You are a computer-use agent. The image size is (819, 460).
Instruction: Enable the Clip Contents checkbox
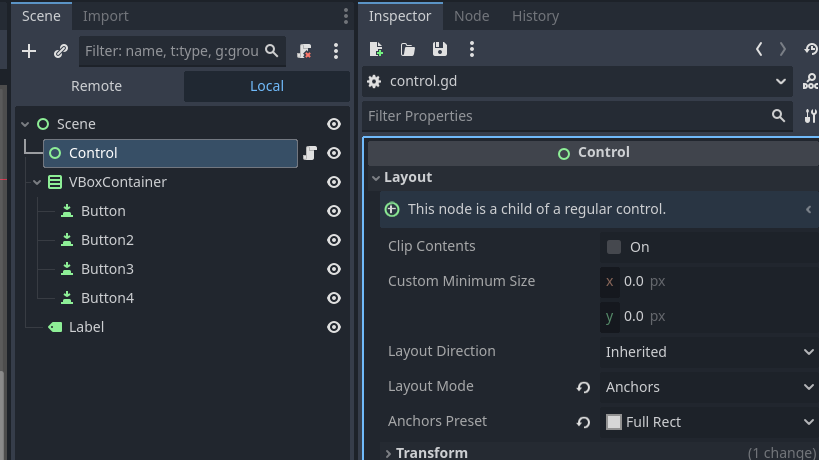pos(614,247)
